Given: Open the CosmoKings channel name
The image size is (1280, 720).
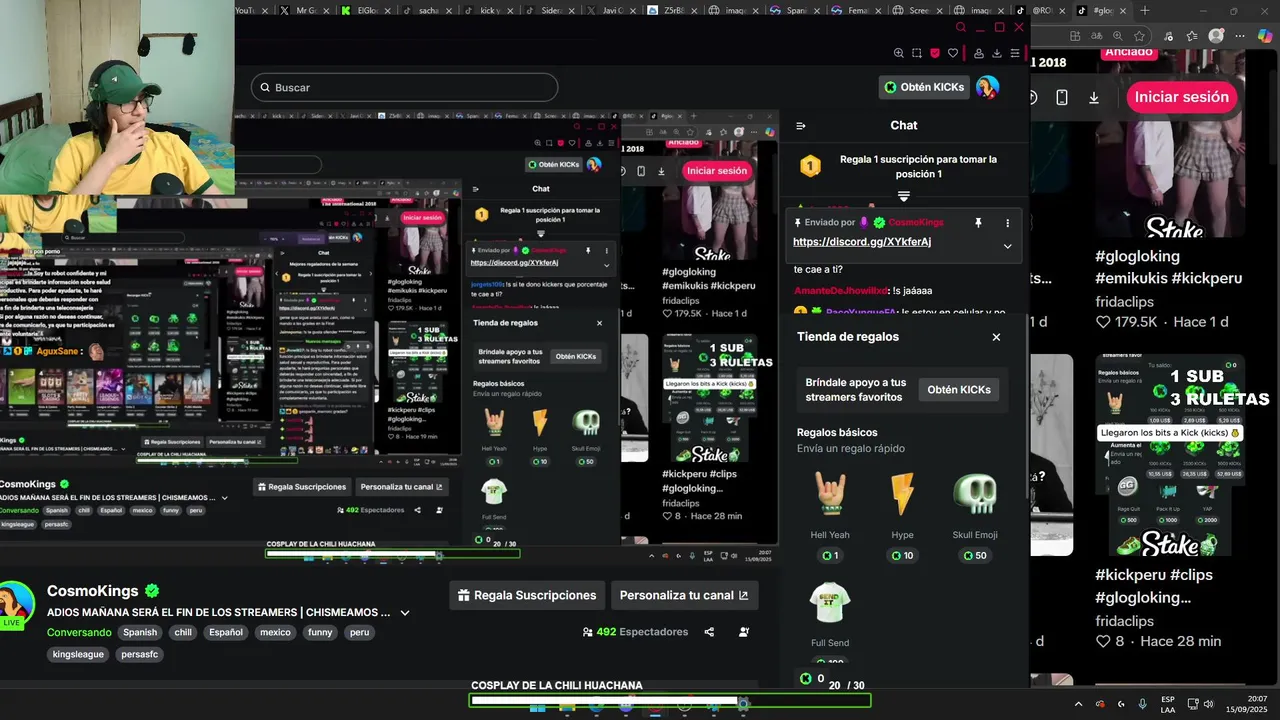Looking at the screenshot, I should click(x=95, y=590).
